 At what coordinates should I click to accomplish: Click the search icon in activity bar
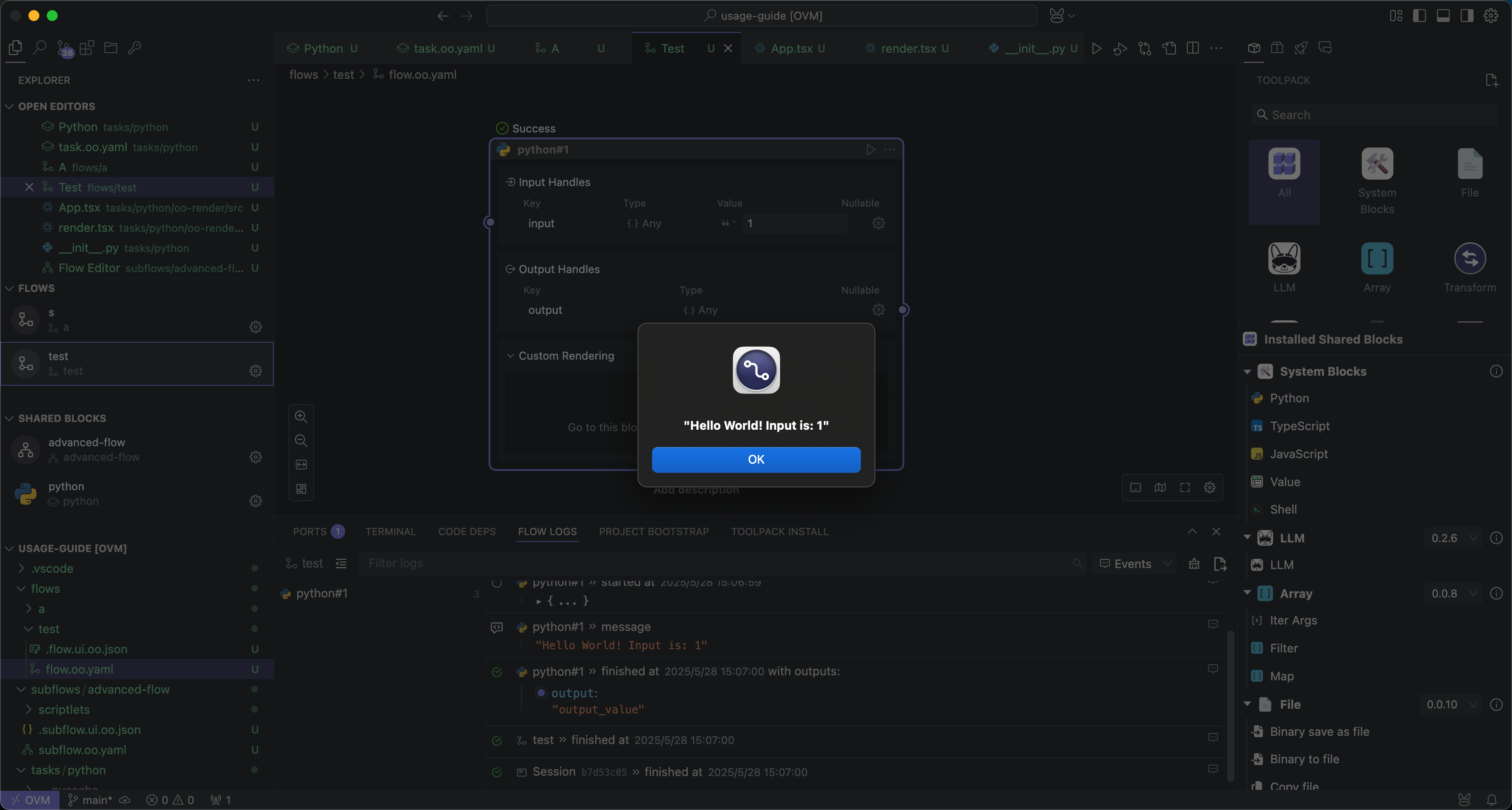click(x=39, y=48)
